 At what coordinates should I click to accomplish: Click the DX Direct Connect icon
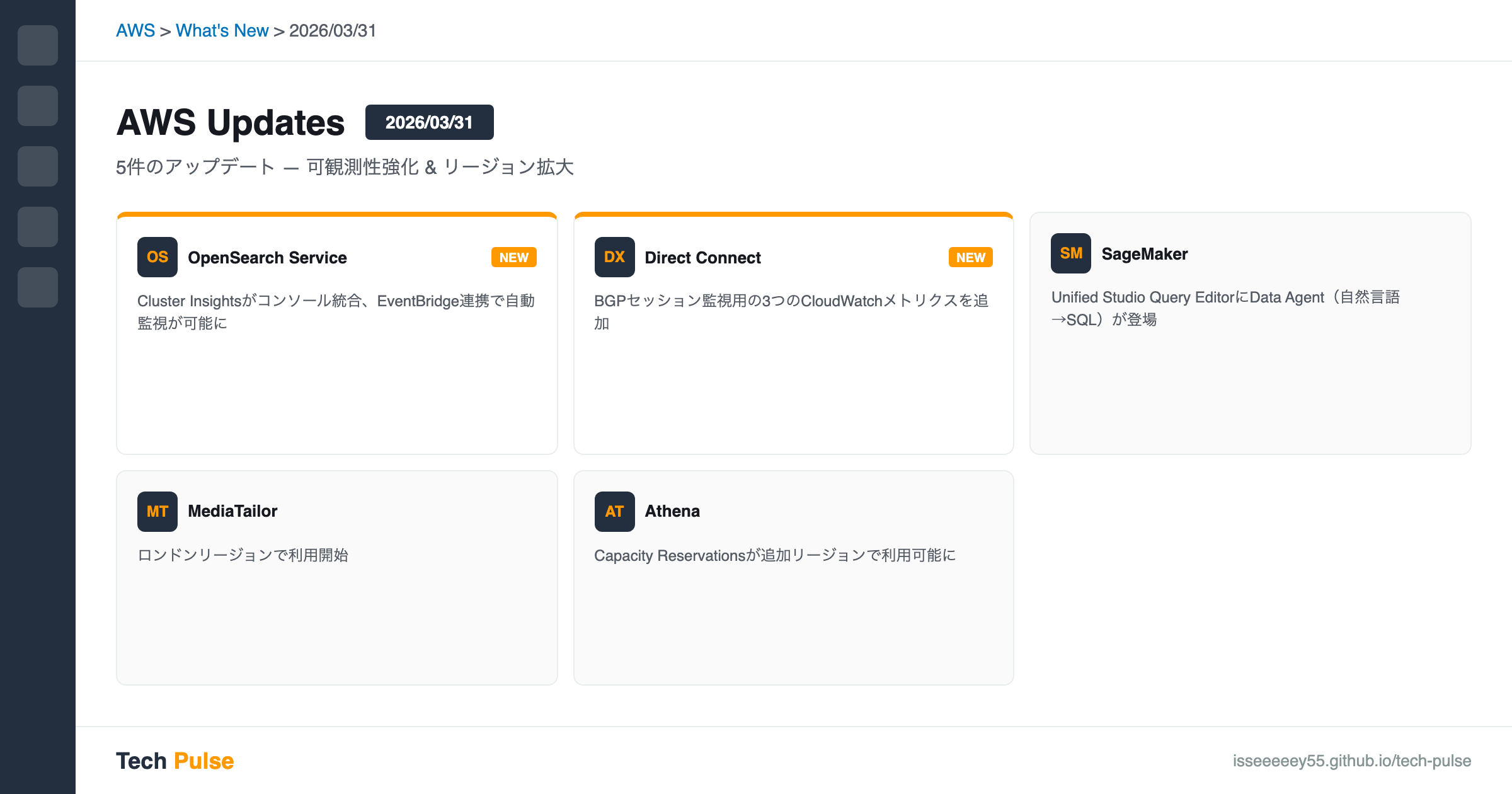click(614, 257)
